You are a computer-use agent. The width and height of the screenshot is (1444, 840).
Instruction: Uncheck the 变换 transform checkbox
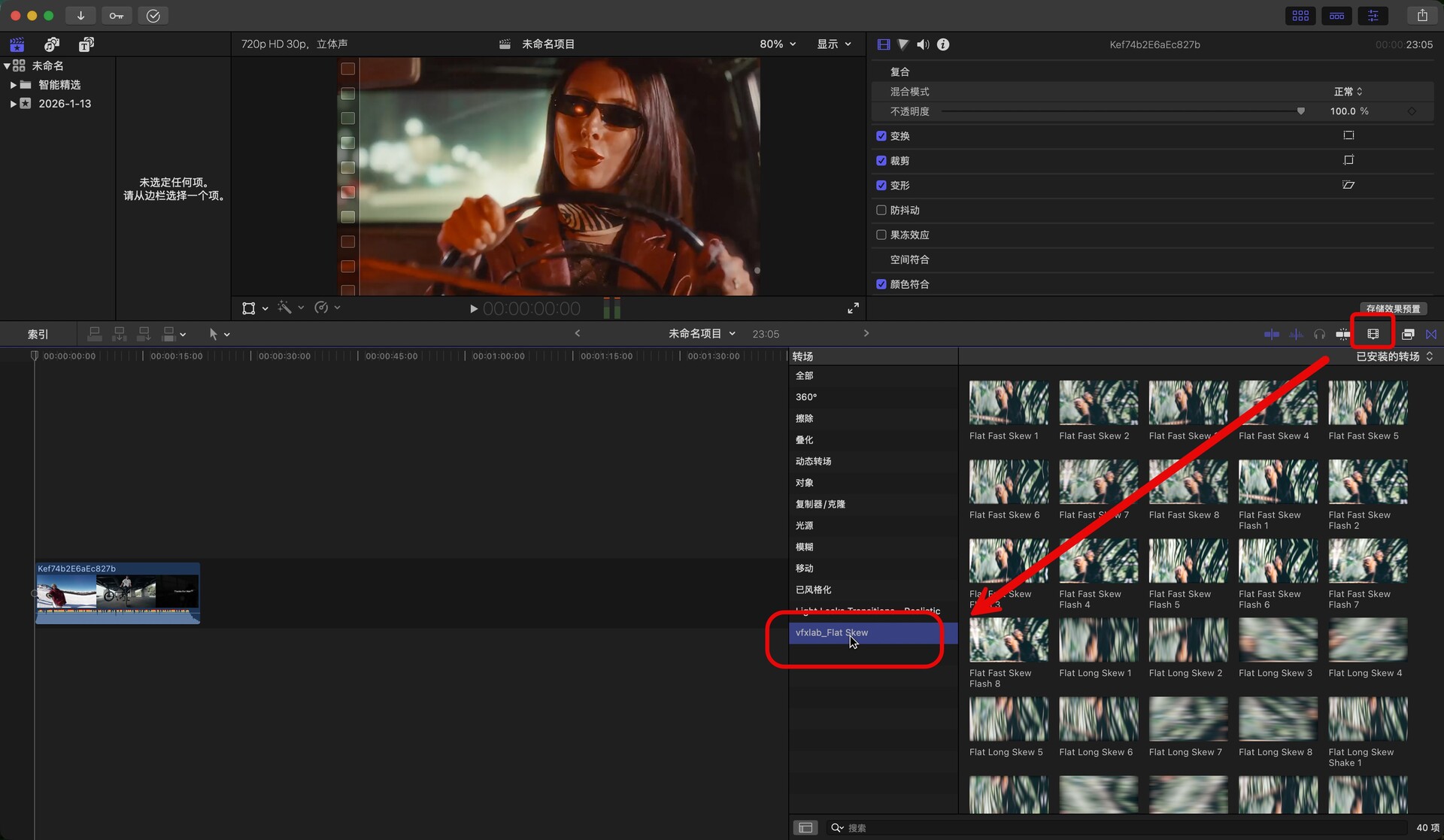click(881, 136)
